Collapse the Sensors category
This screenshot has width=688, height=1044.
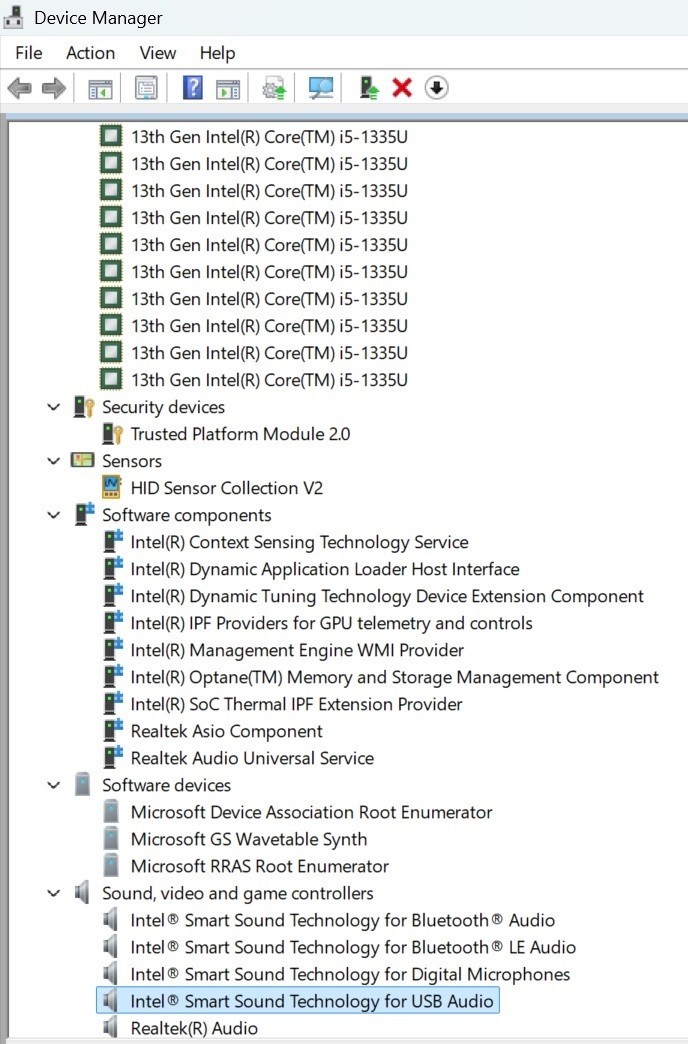pyautogui.click(x=54, y=461)
